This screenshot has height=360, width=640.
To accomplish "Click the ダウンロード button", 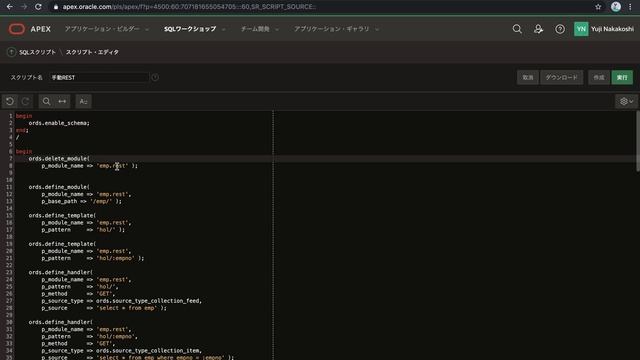I will tap(562, 78).
